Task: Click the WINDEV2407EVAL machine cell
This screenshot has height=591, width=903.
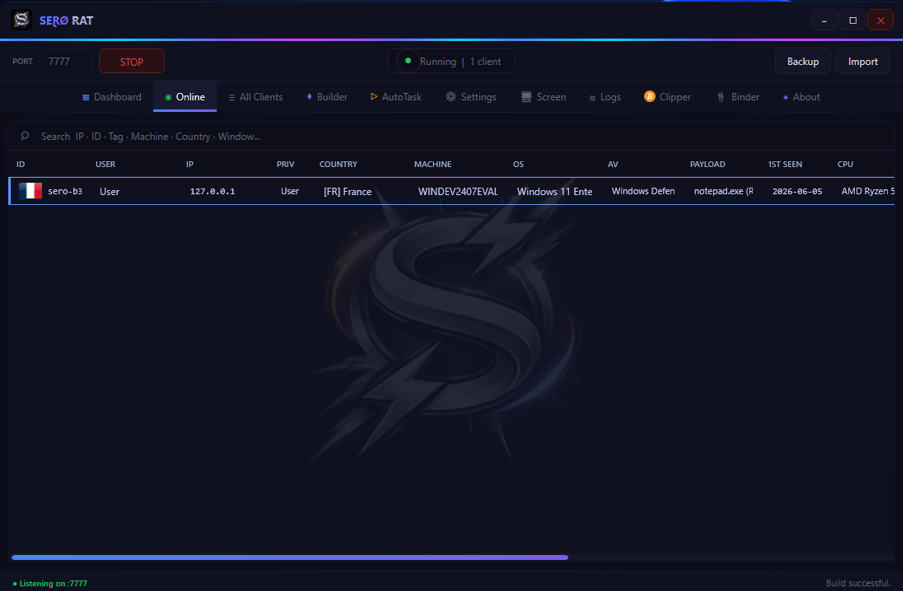Action: point(458,191)
